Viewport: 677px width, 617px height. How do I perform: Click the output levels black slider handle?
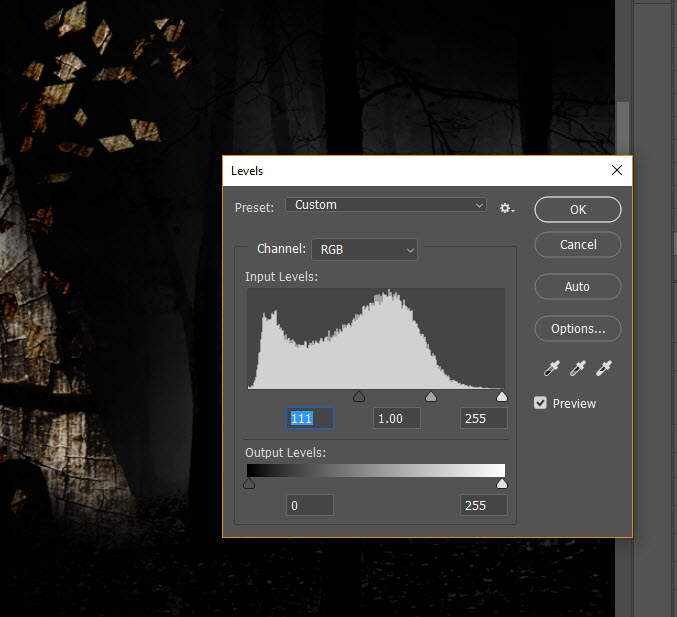click(249, 484)
